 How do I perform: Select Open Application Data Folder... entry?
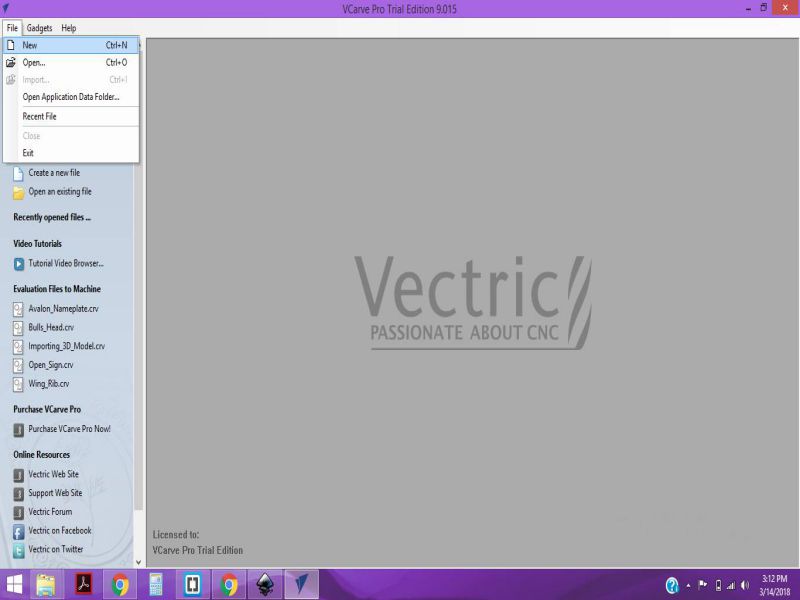(x=71, y=97)
